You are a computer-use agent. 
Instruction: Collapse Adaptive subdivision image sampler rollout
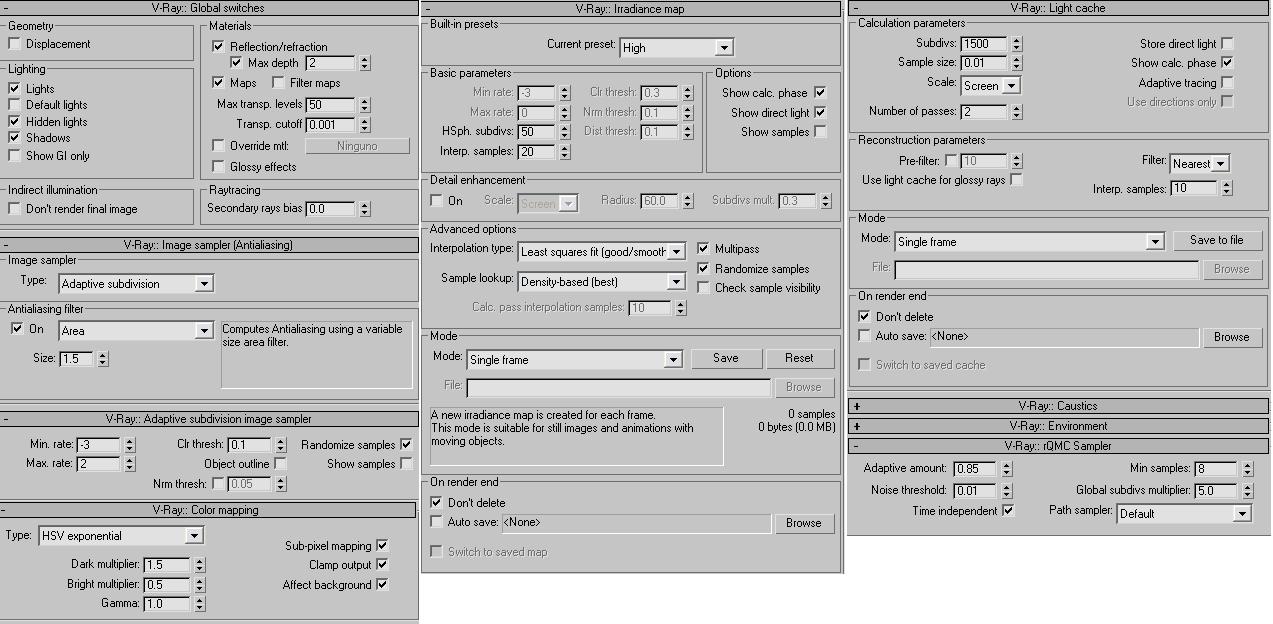pyautogui.click(x=208, y=419)
